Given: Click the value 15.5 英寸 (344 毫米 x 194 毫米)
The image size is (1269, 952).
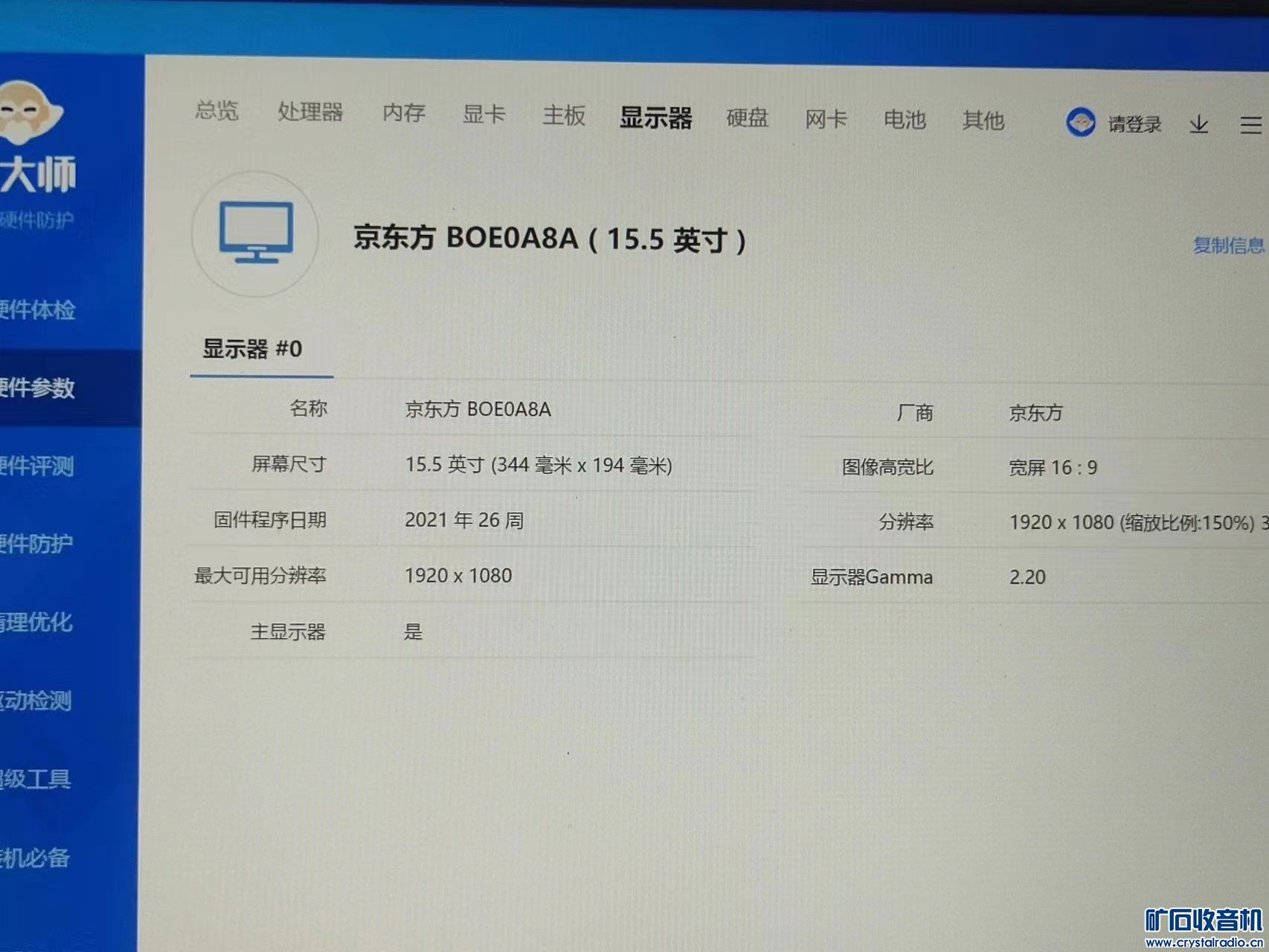Looking at the screenshot, I should tap(539, 466).
